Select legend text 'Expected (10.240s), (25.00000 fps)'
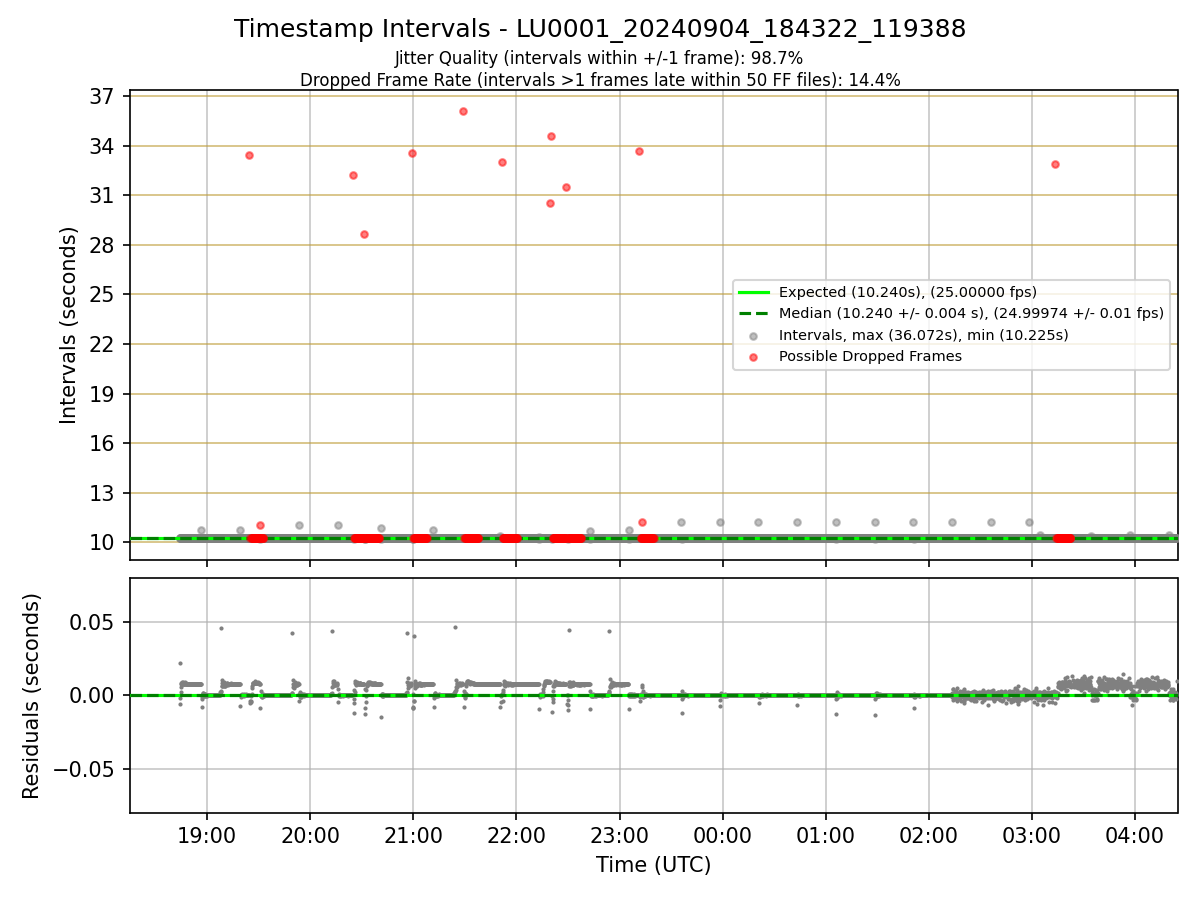Viewport: 1200px width, 900px height. [x=908, y=293]
